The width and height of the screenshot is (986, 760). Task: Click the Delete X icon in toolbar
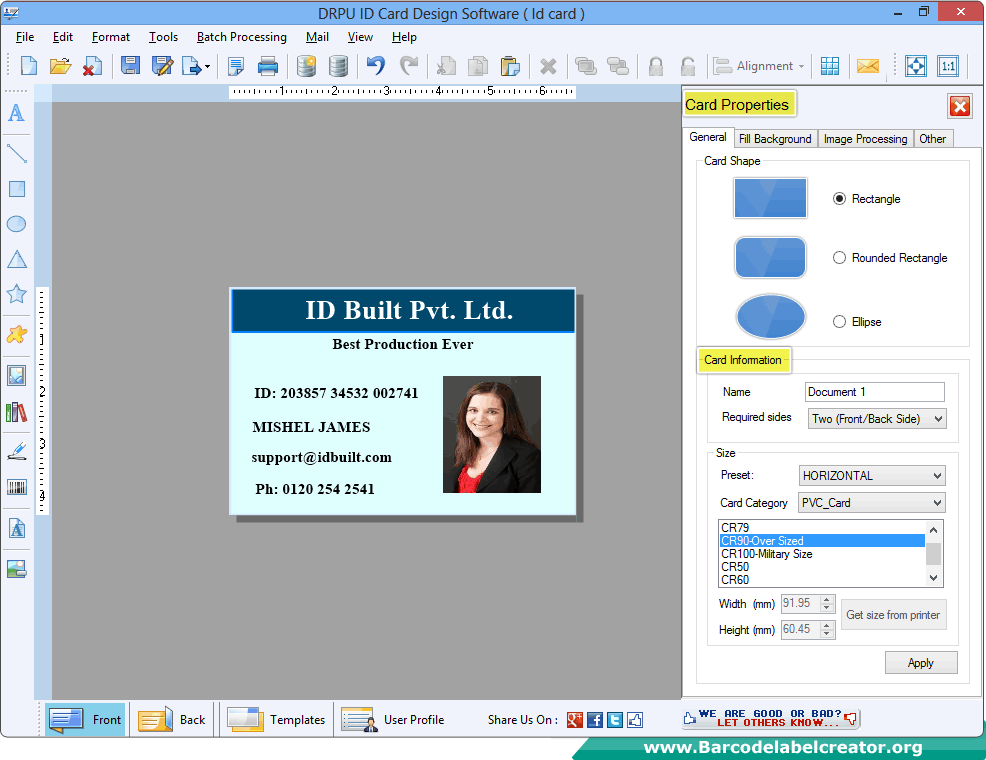[548, 66]
